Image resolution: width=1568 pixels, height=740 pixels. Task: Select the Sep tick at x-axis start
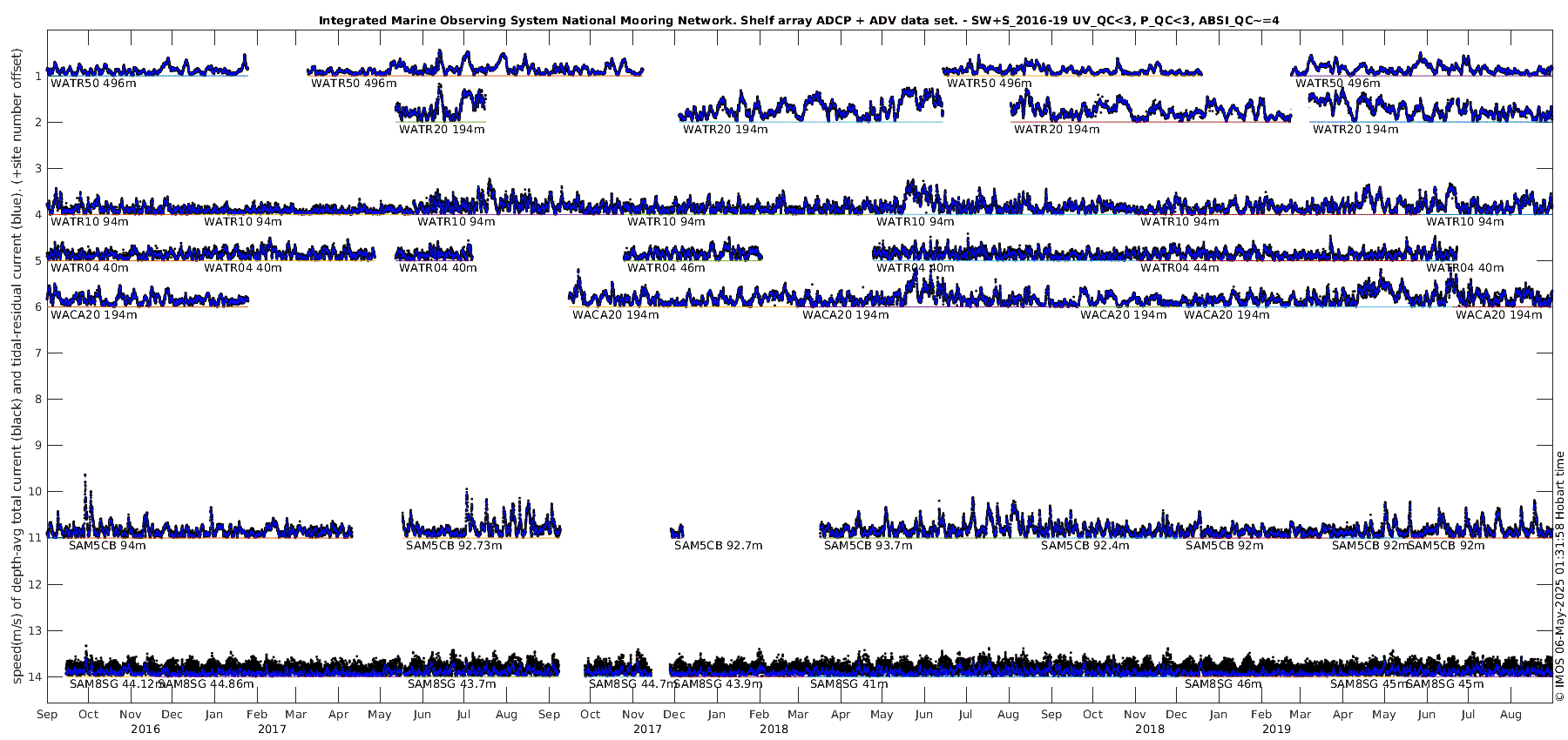pyautogui.click(x=47, y=715)
